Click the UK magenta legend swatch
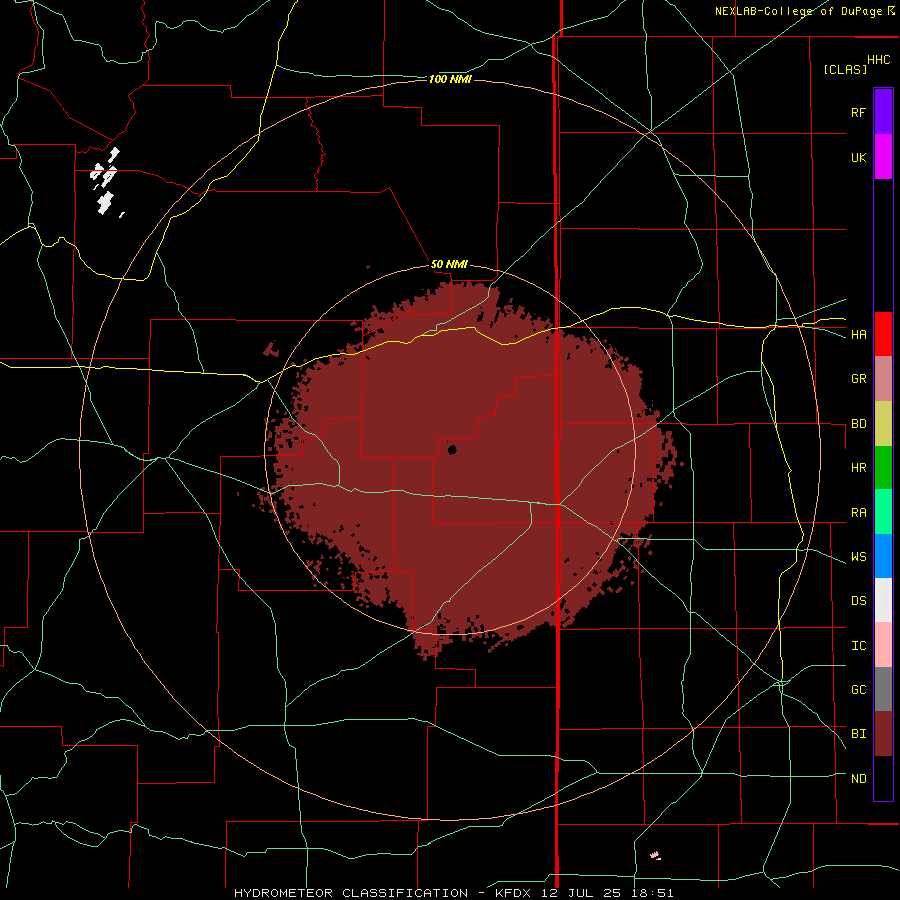Screen dimensions: 900x900 (883, 157)
